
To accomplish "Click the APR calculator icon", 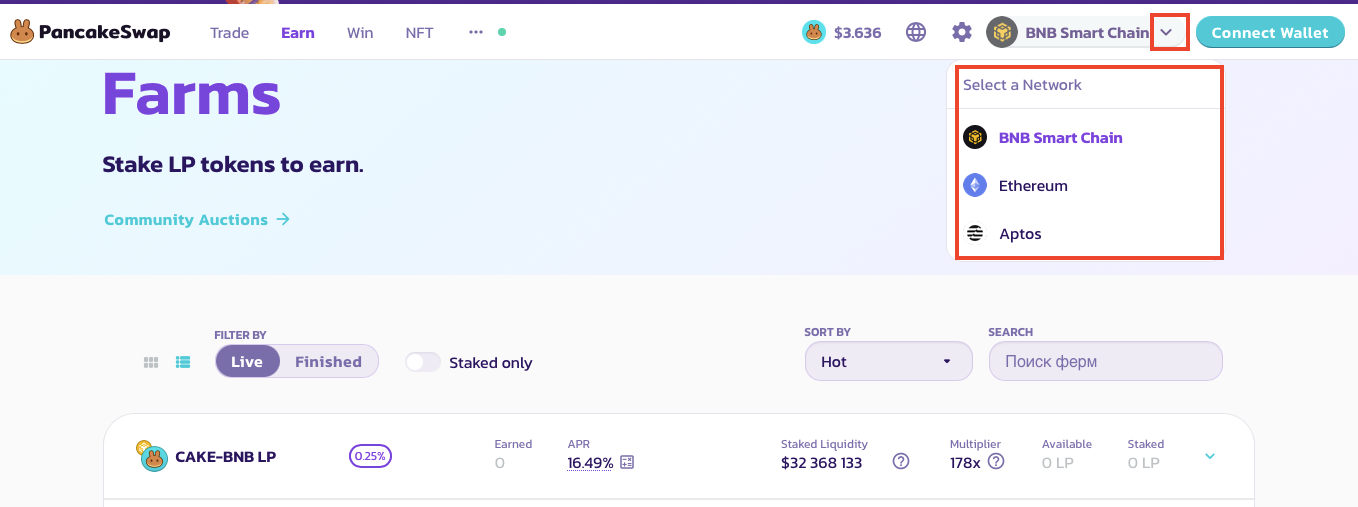I will point(627,462).
